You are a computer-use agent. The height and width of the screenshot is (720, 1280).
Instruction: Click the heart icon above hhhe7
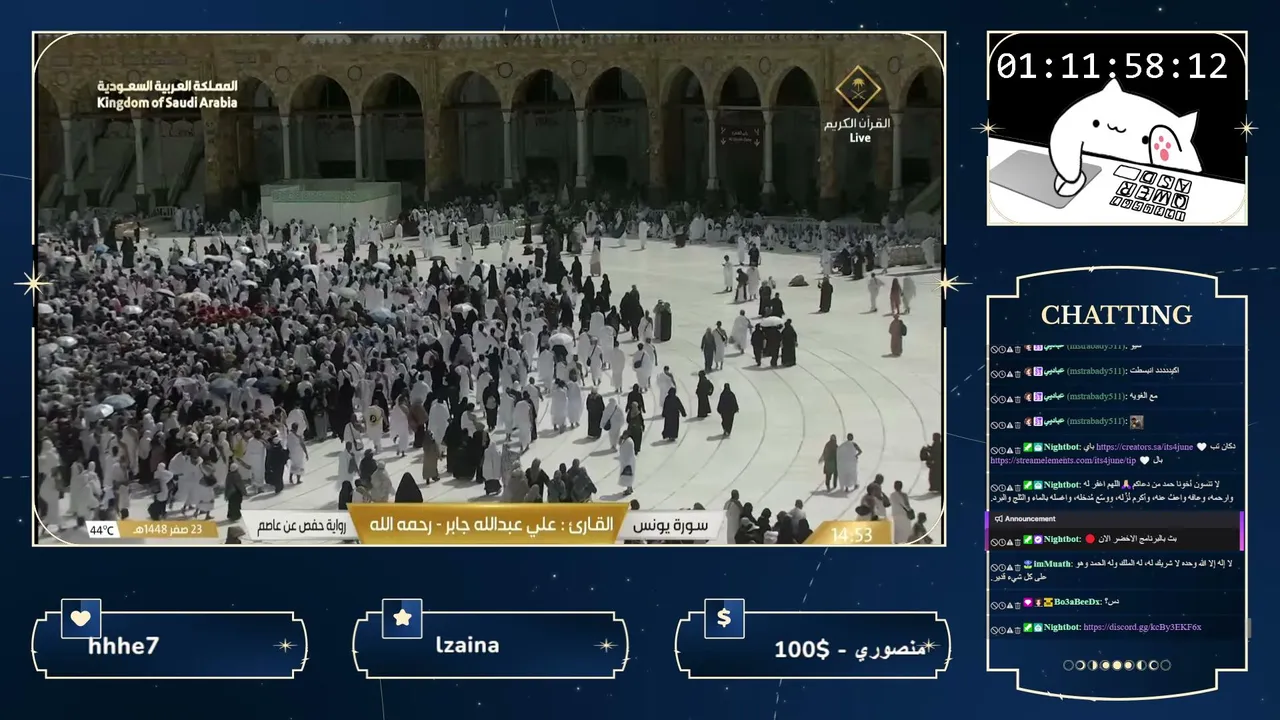[81, 618]
